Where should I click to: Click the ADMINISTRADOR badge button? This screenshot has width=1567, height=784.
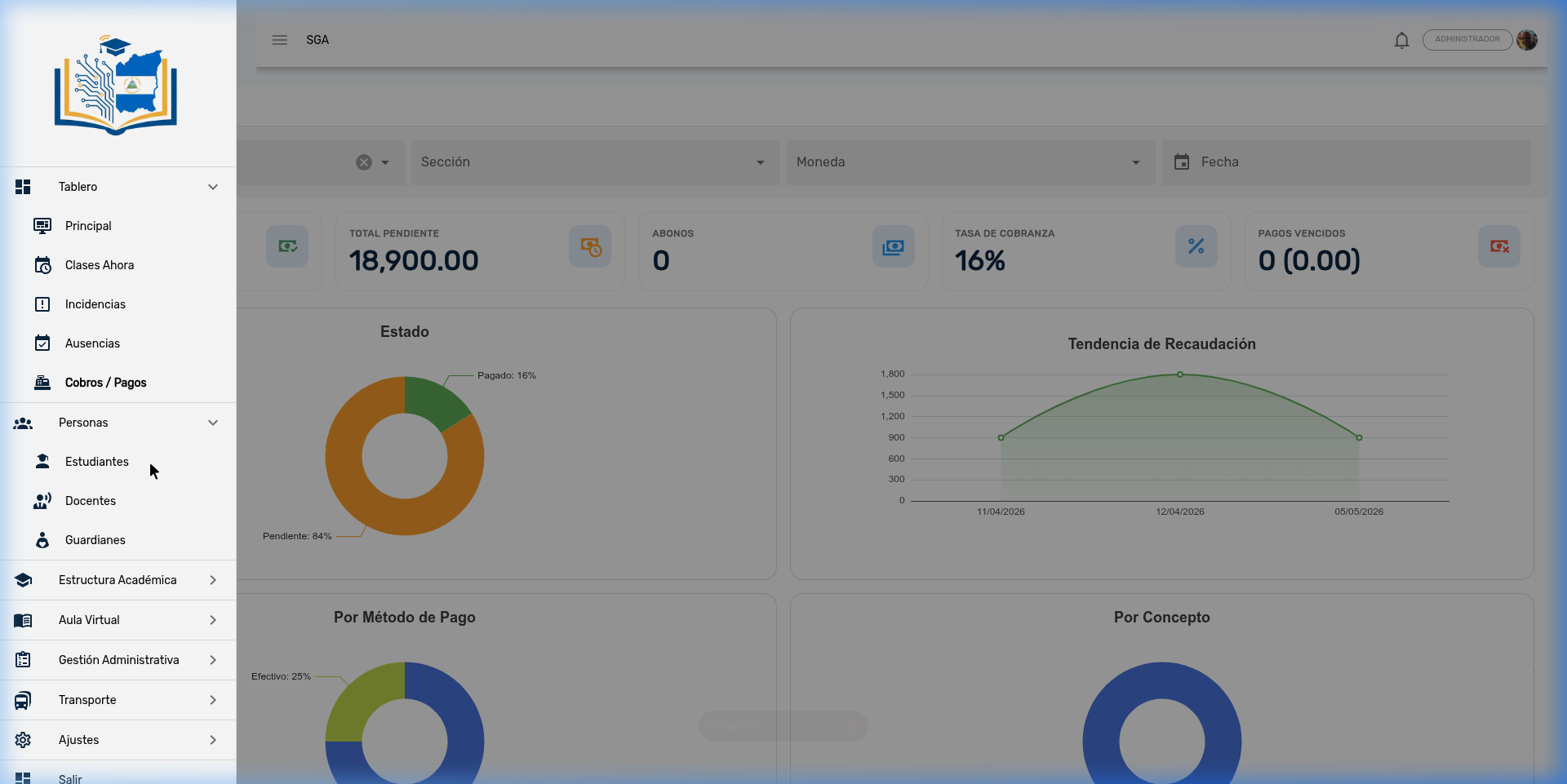tap(1467, 40)
